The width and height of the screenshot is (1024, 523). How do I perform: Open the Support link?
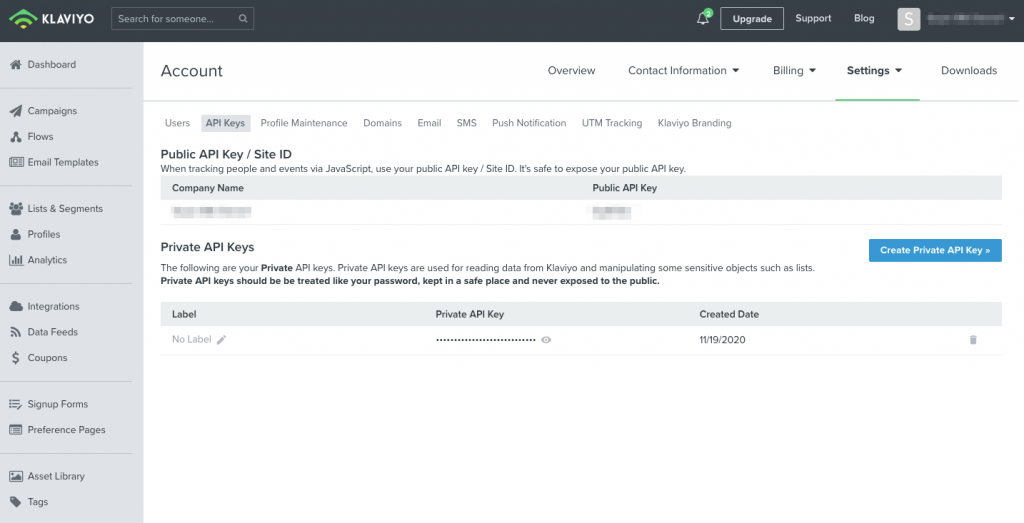813,18
